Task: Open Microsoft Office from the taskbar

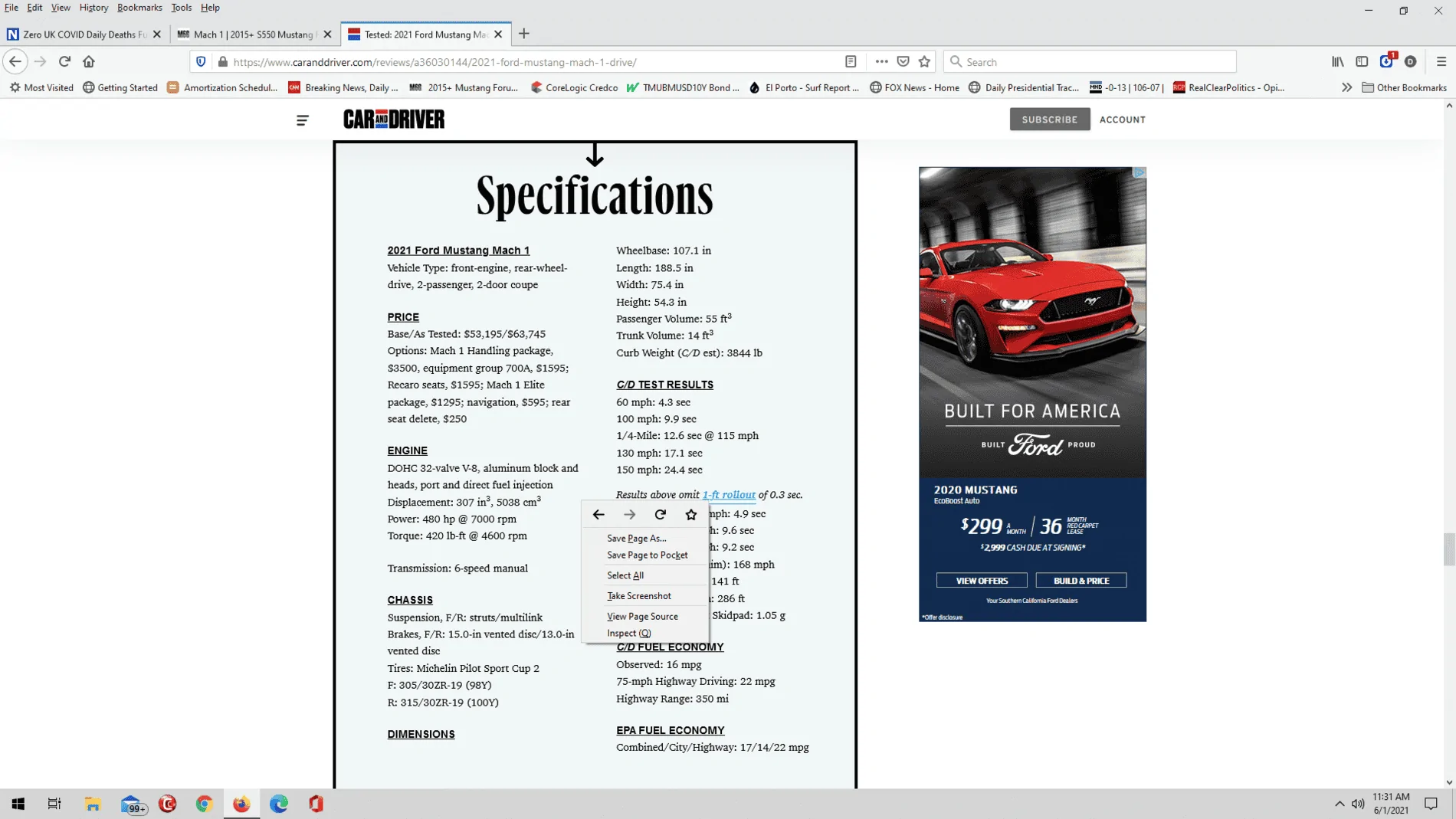Action: [316, 804]
